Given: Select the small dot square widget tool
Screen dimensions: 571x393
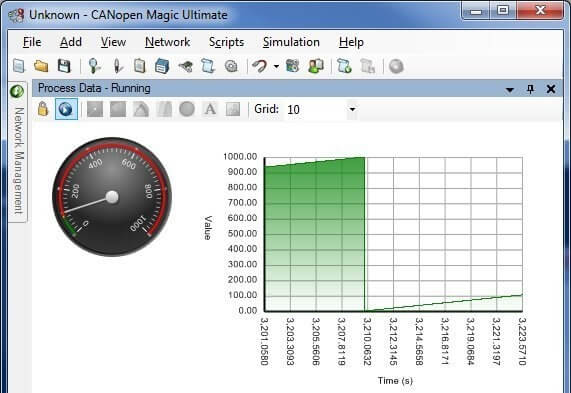Looking at the screenshot, I should [x=95, y=109].
